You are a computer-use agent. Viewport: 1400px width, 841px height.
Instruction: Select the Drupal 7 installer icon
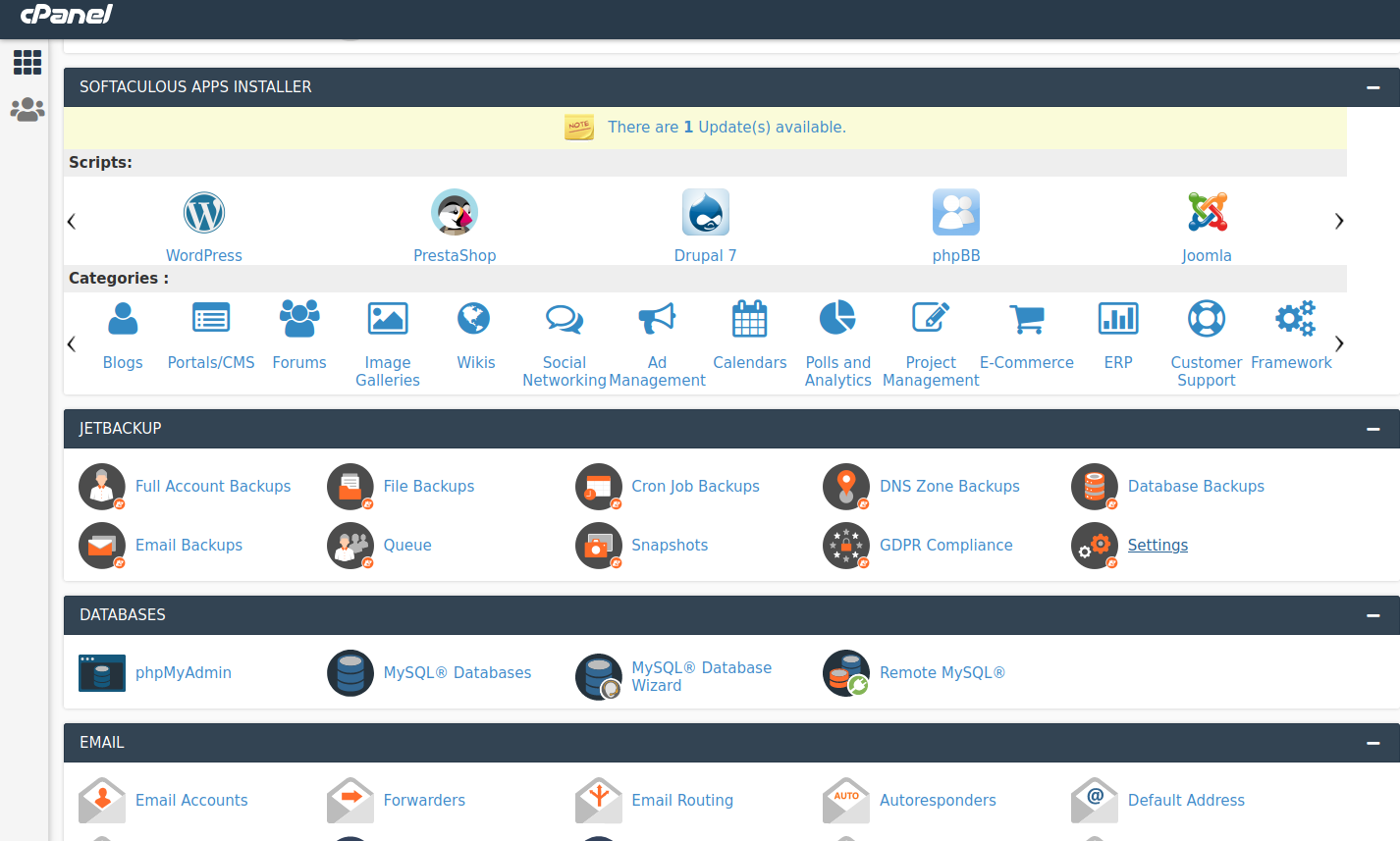pos(706,212)
